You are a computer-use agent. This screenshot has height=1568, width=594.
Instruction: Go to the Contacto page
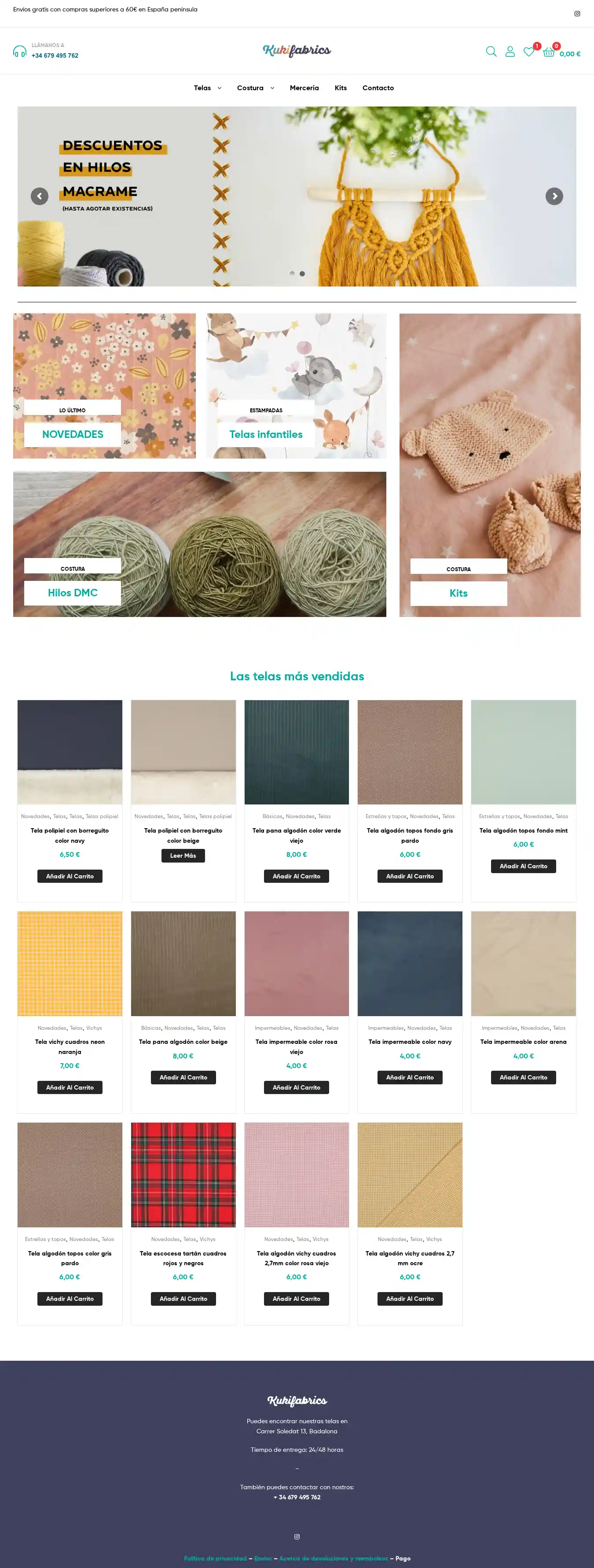tap(378, 88)
